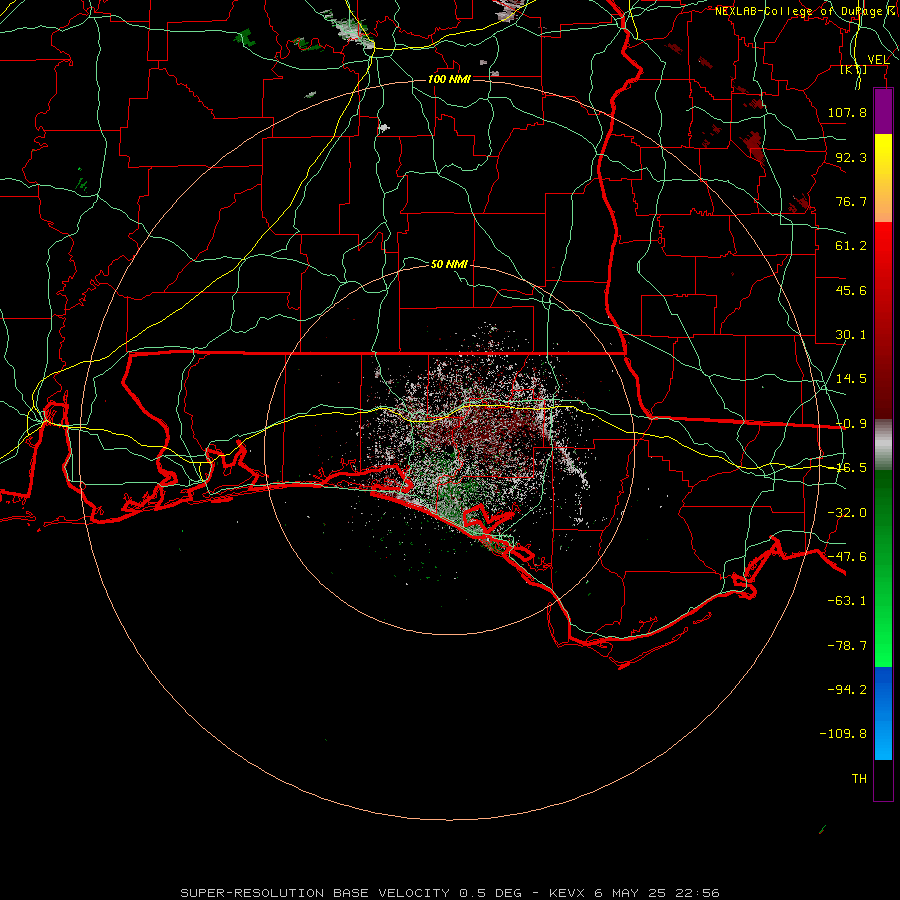Click the 107.8 value on the velocity scale
The image size is (900, 900).
pos(847,112)
